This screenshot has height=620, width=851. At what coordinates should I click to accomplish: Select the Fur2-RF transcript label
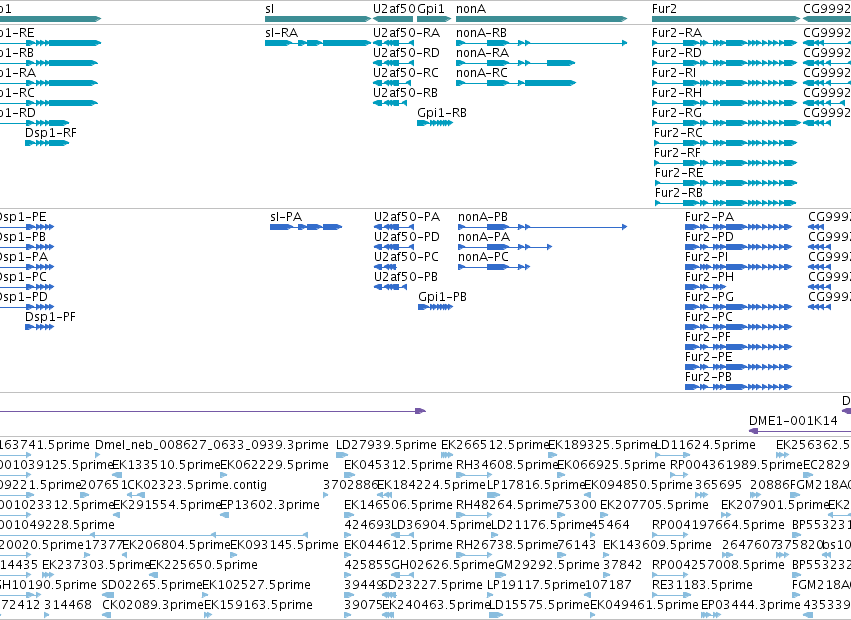(x=677, y=153)
